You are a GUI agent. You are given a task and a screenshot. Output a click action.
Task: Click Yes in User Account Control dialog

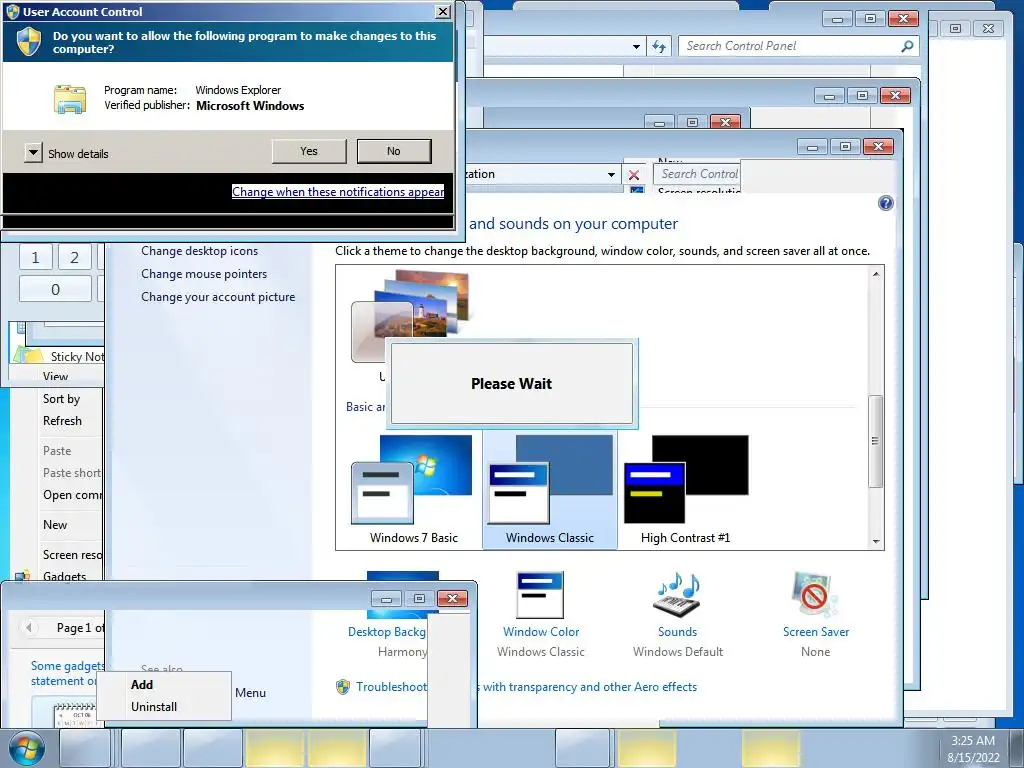coord(309,151)
